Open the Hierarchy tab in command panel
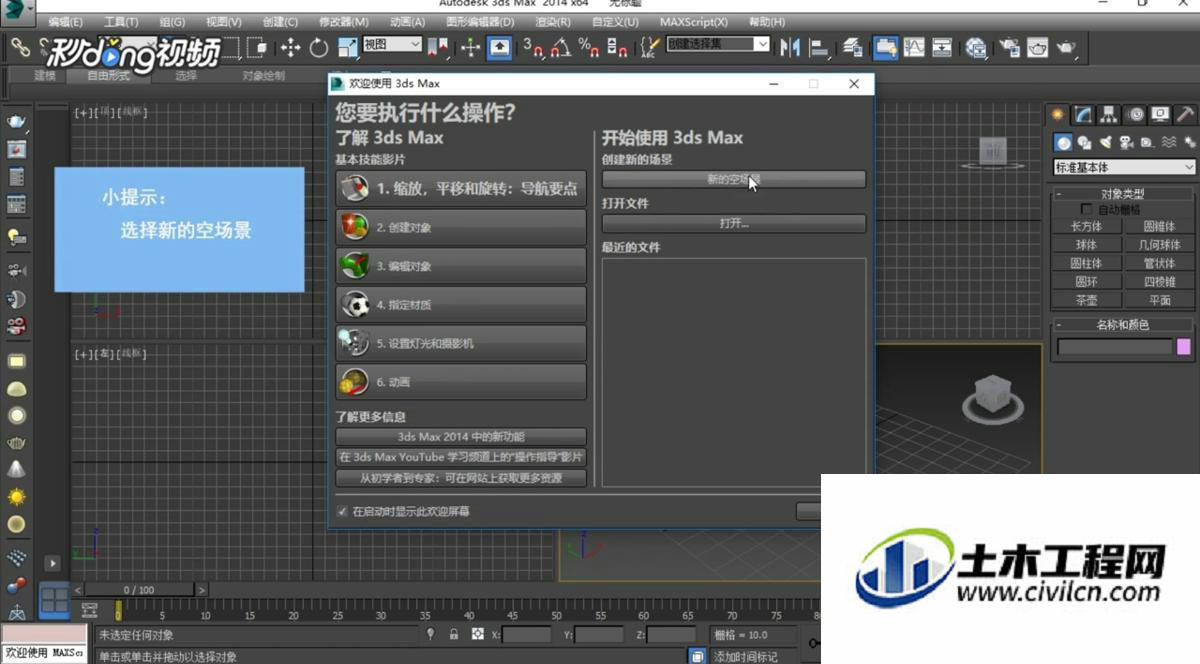The width and height of the screenshot is (1200, 664). tap(1109, 114)
